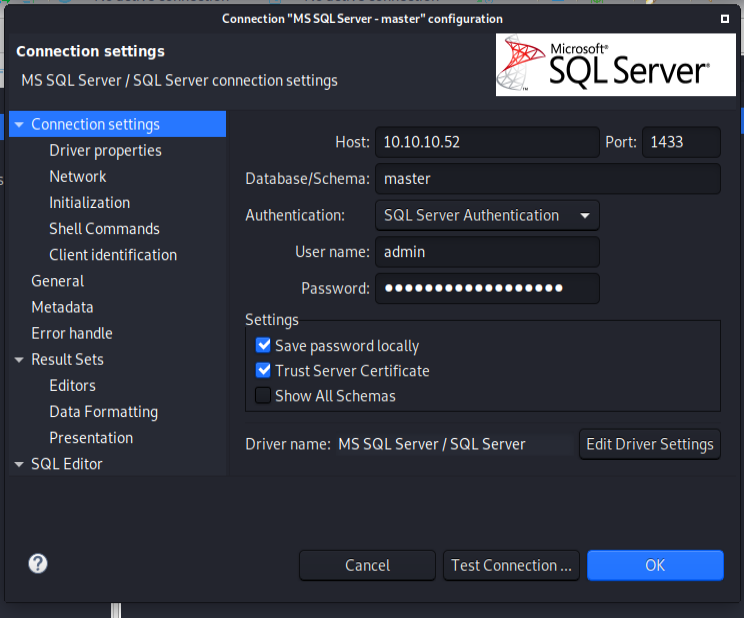Click the window maximize icon in title bar
Viewport: 744px width, 618px height.
724,18
